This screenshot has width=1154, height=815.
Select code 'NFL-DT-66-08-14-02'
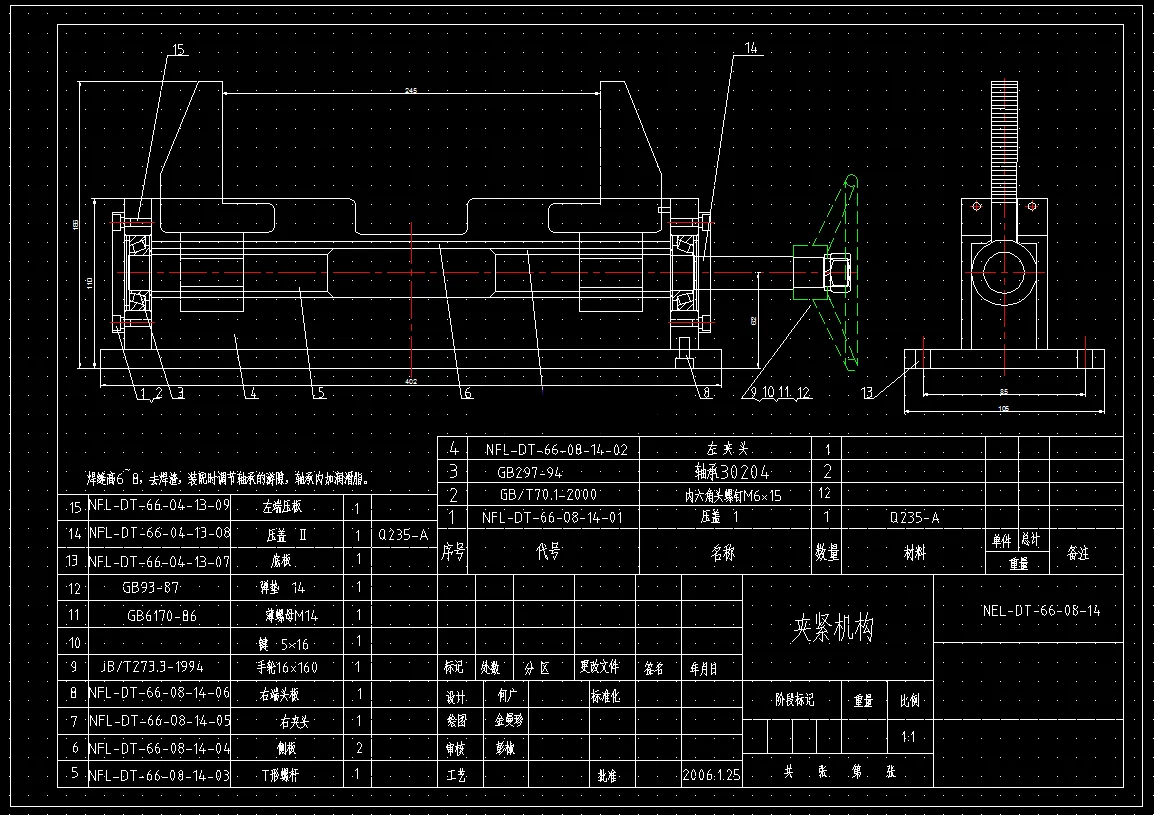556,450
